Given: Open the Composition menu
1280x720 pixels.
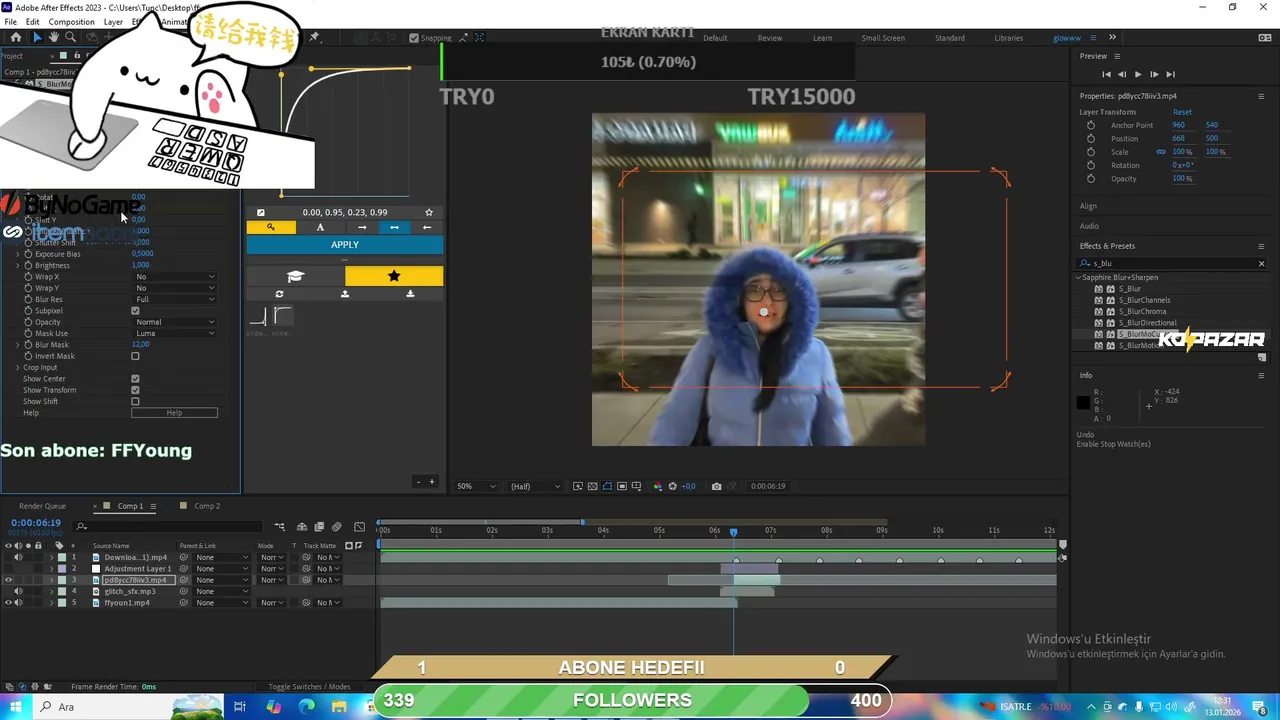Looking at the screenshot, I should pos(71,22).
